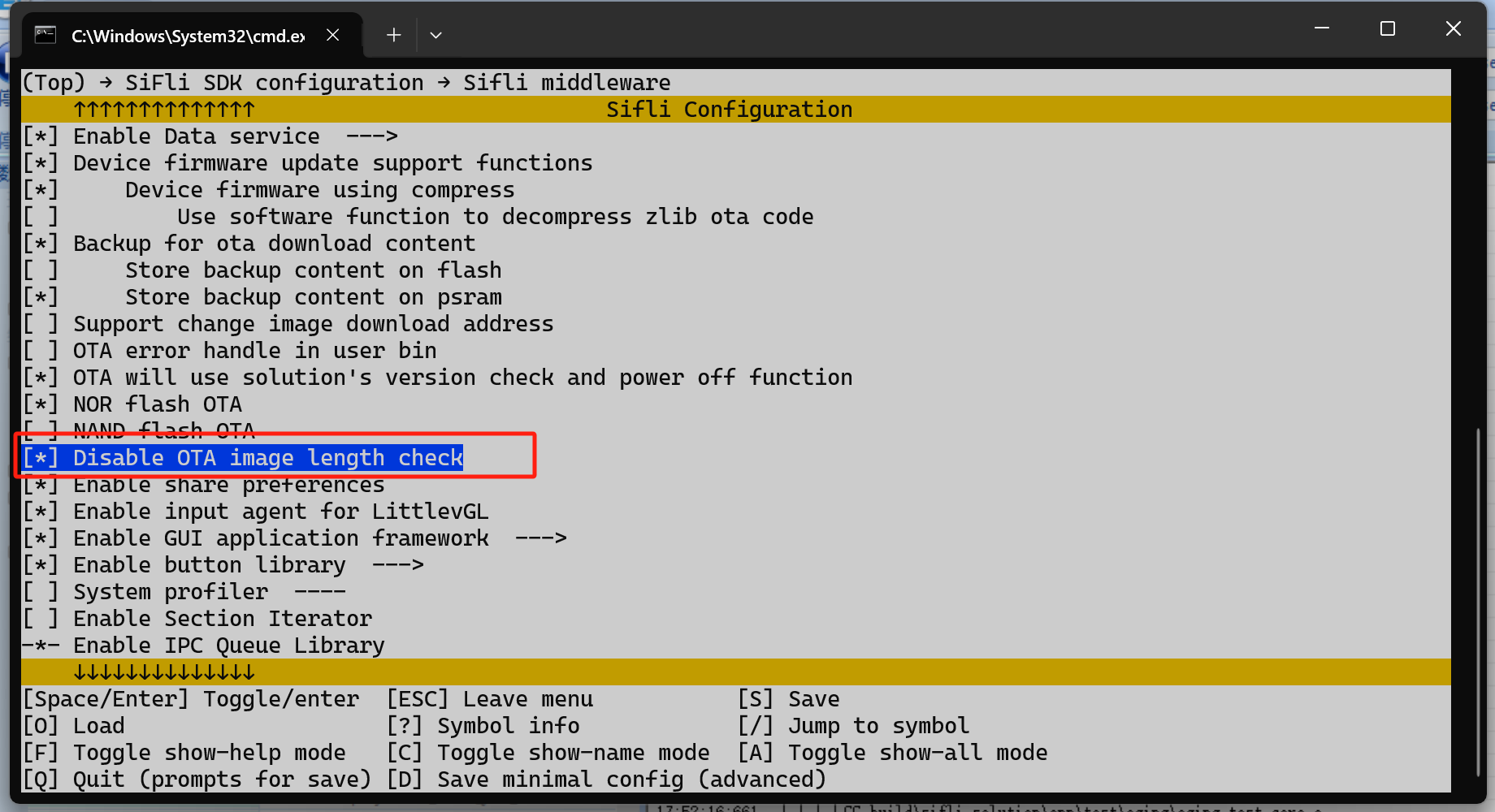Click Sifli middleware breadcrumb
Viewport: 1495px width, 812px height.
point(567,83)
